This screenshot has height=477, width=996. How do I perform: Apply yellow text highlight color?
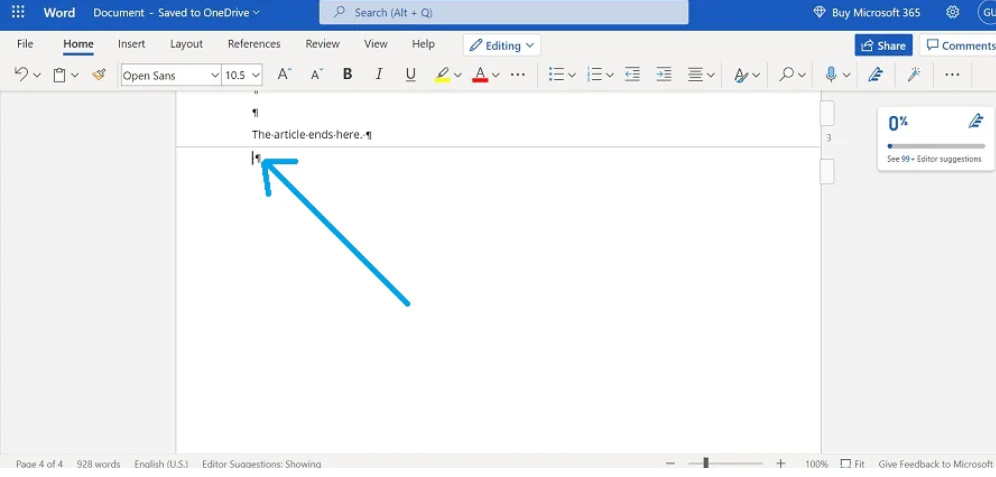click(442, 75)
